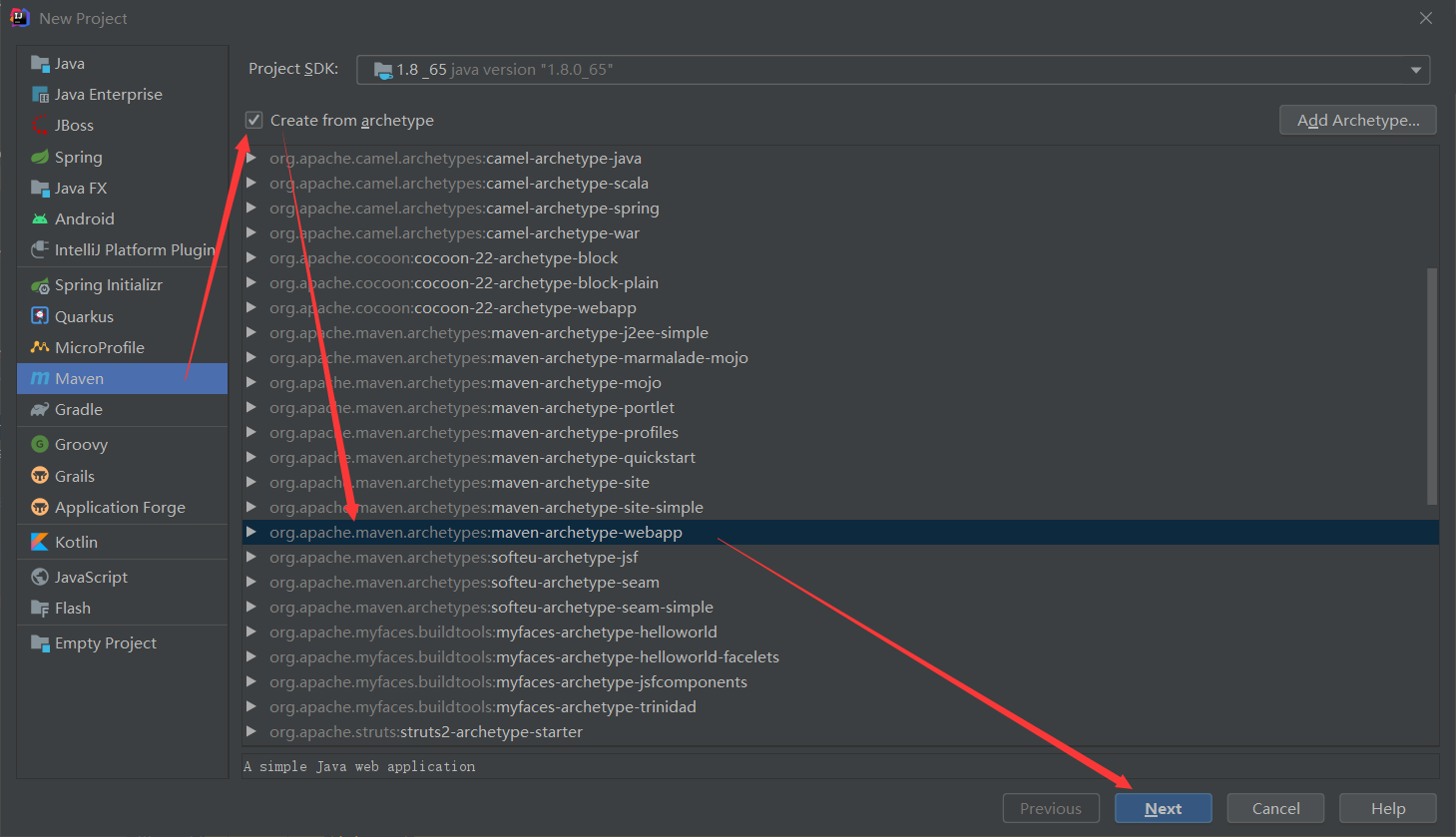Select softeu-archetype-seam row

point(840,582)
